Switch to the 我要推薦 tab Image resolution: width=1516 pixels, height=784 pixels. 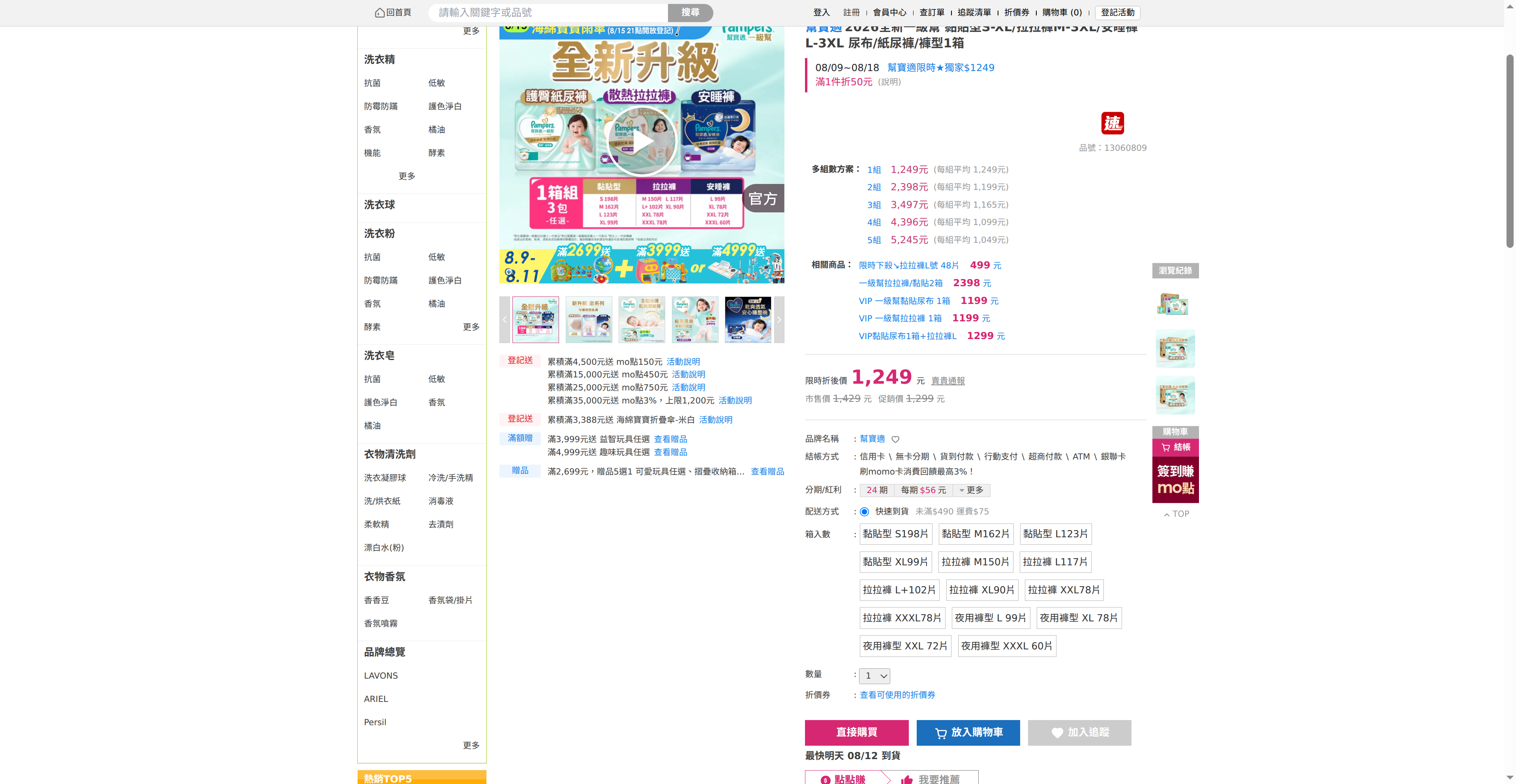click(931, 778)
